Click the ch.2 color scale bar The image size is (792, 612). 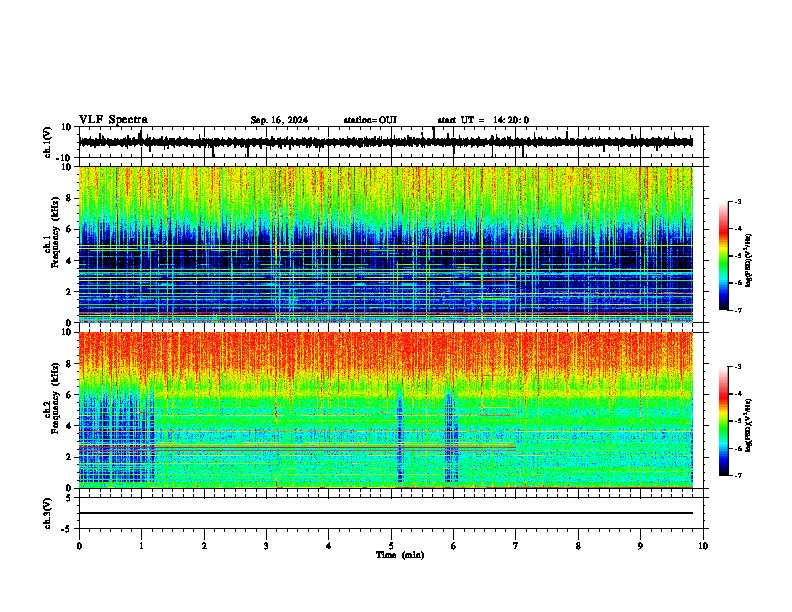point(724,421)
